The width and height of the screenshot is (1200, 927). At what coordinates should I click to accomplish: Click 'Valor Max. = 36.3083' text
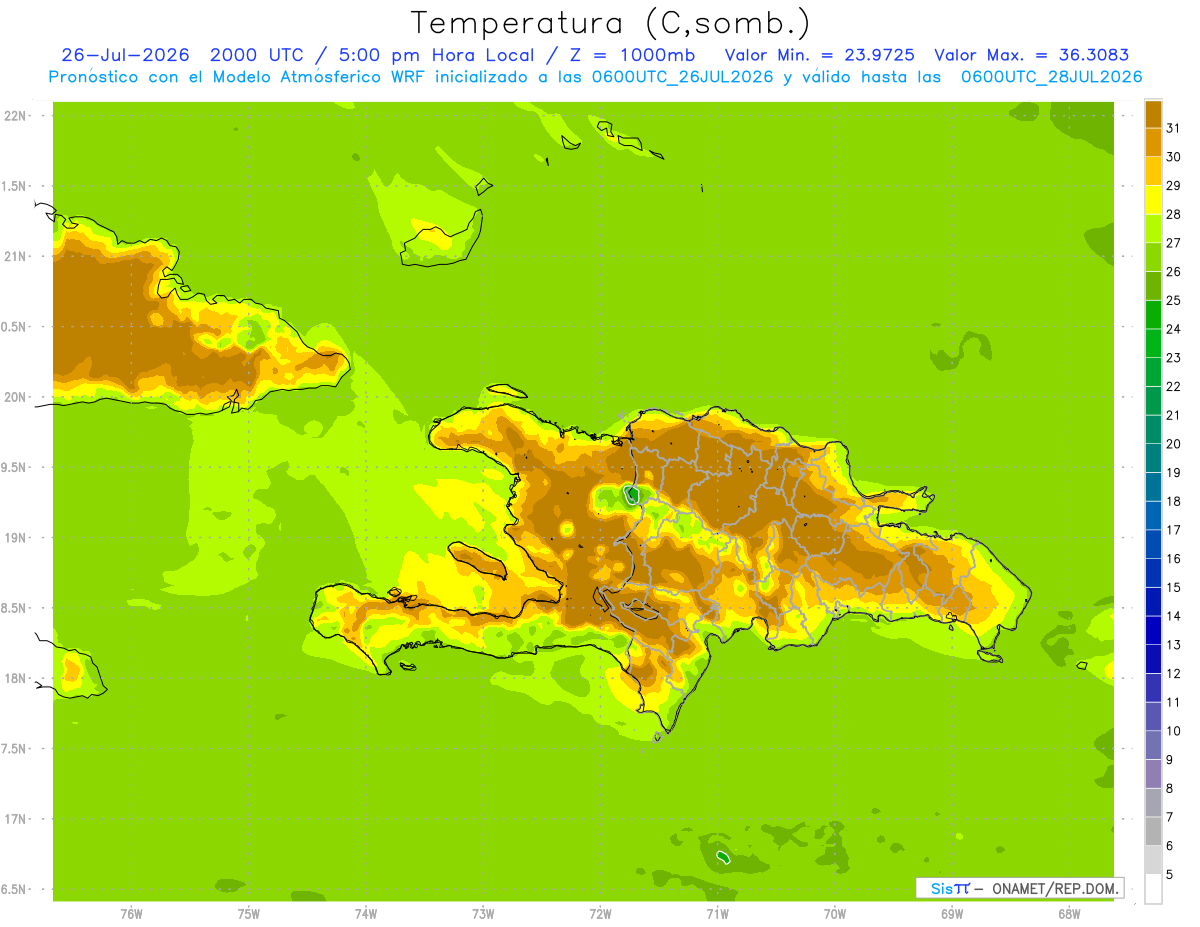[1031, 55]
